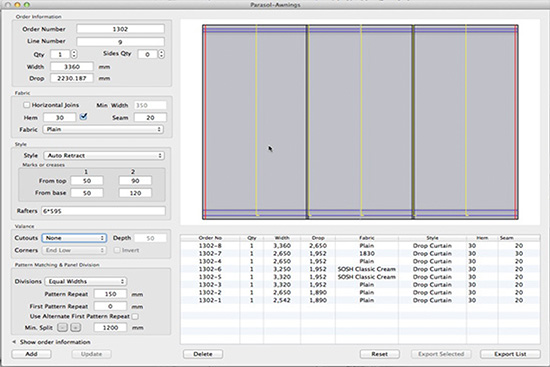This screenshot has height=367, width=550.
Task: Click the Reset button
Action: tap(380, 354)
